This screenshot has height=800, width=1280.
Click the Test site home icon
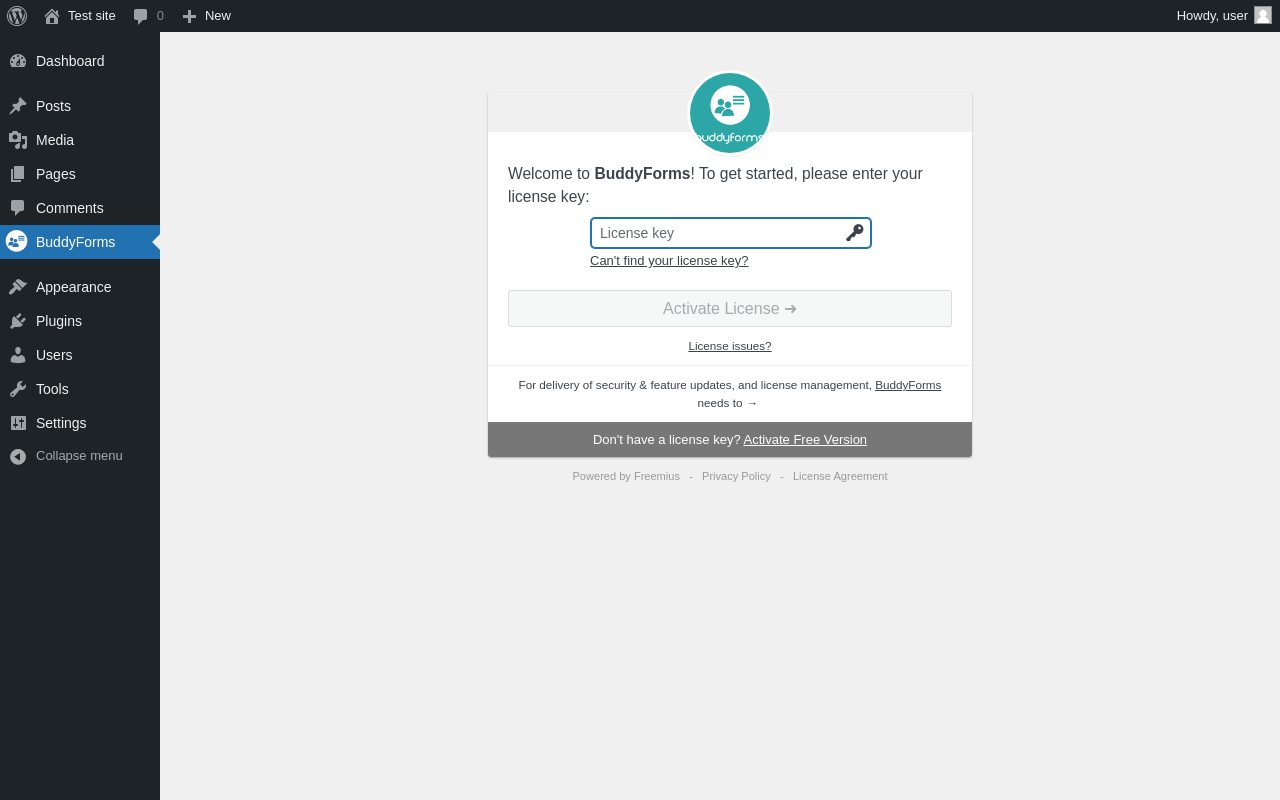pos(52,16)
